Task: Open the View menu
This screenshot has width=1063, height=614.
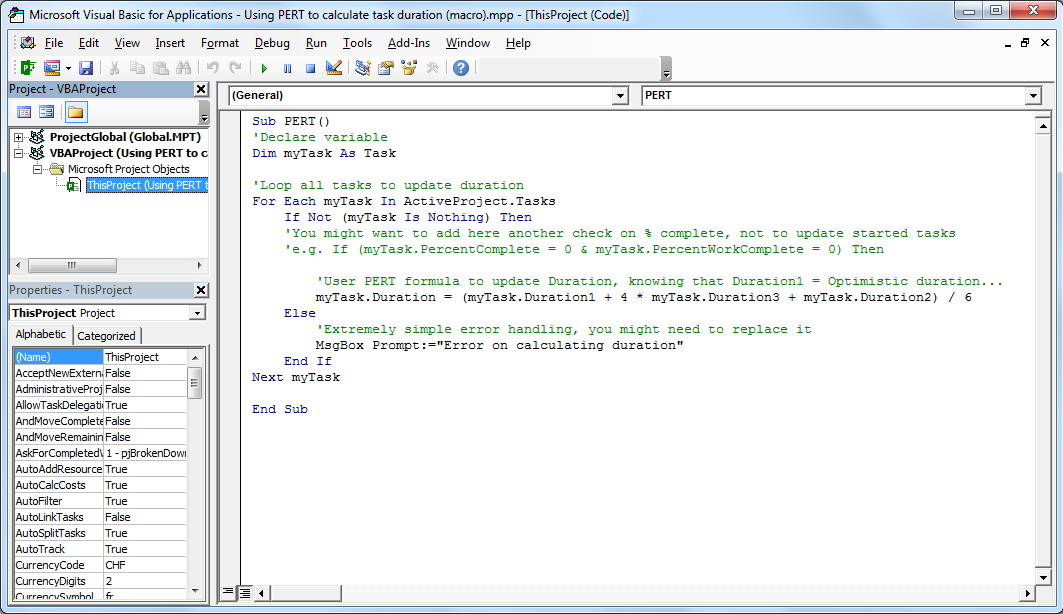Action: point(127,43)
